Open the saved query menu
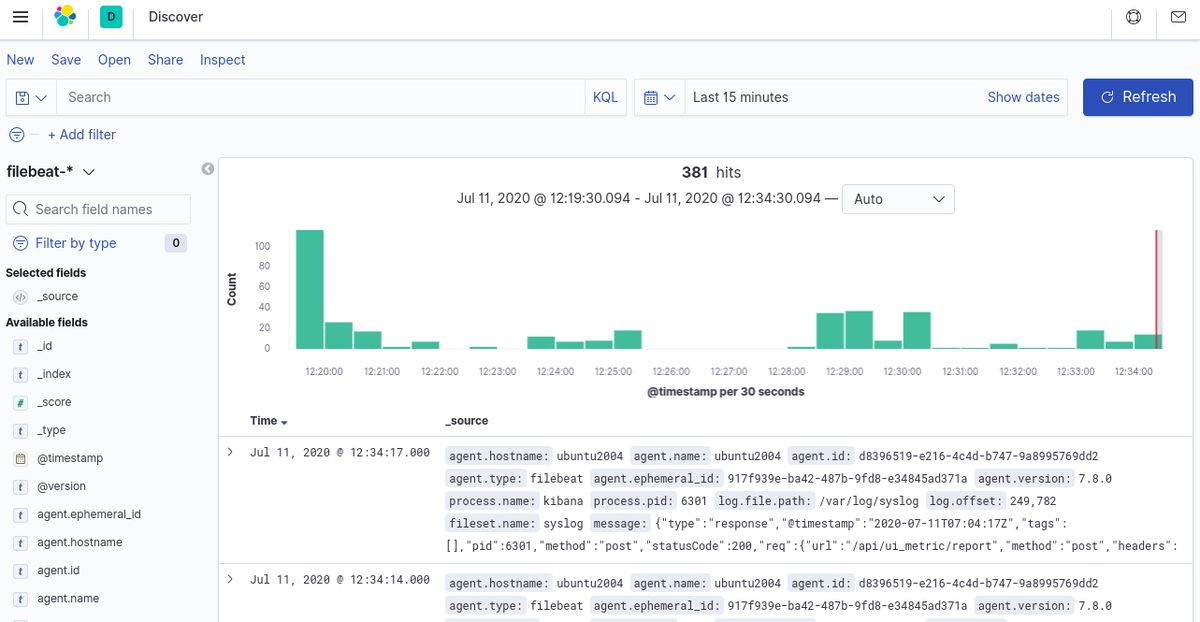 (31, 98)
